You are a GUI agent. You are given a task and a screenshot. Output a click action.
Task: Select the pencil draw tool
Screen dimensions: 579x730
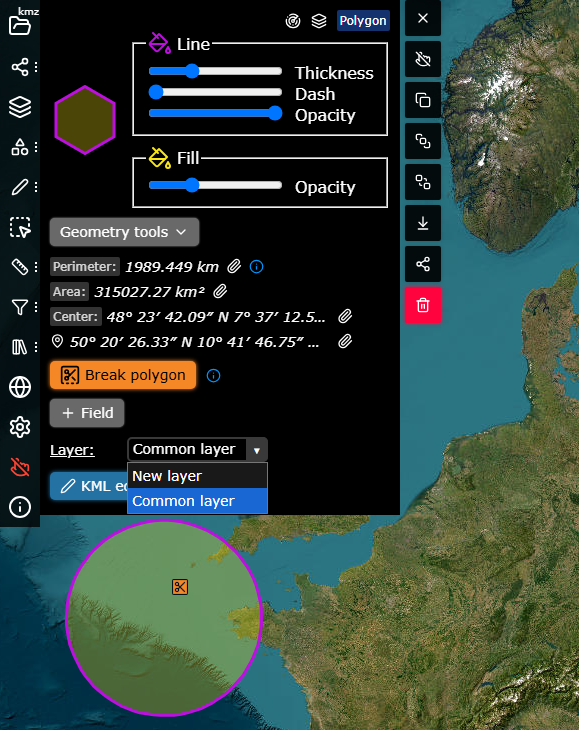coord(20,187)
